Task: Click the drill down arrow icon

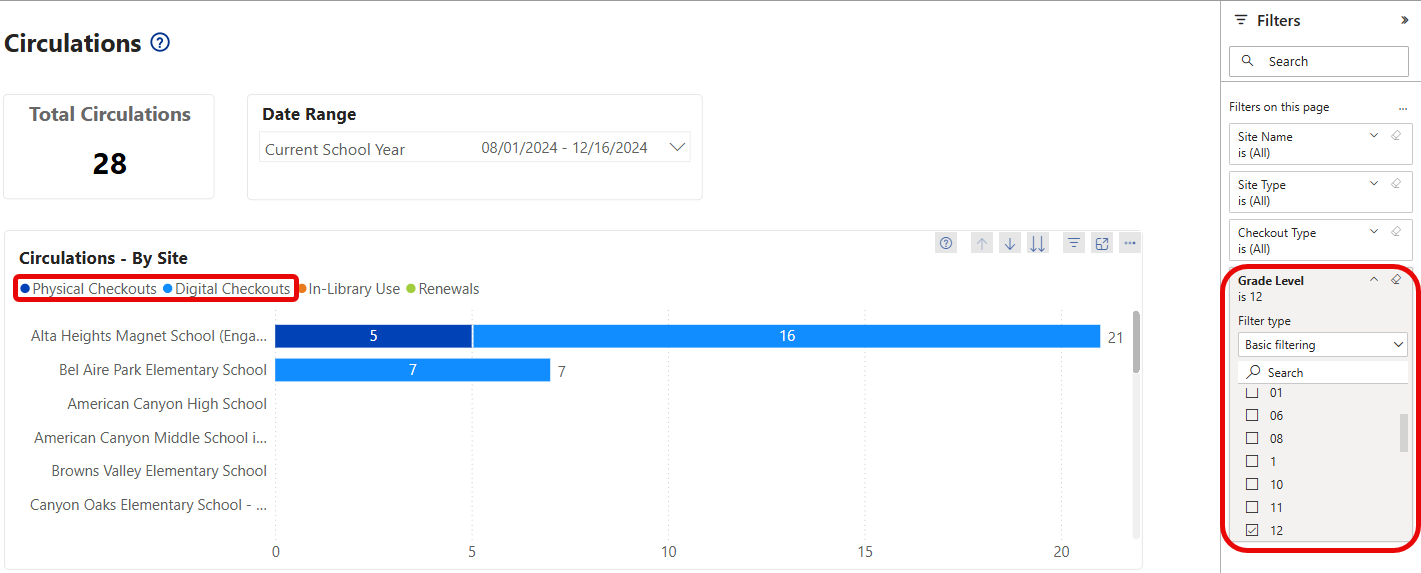Action: (x=1010, y=243)
